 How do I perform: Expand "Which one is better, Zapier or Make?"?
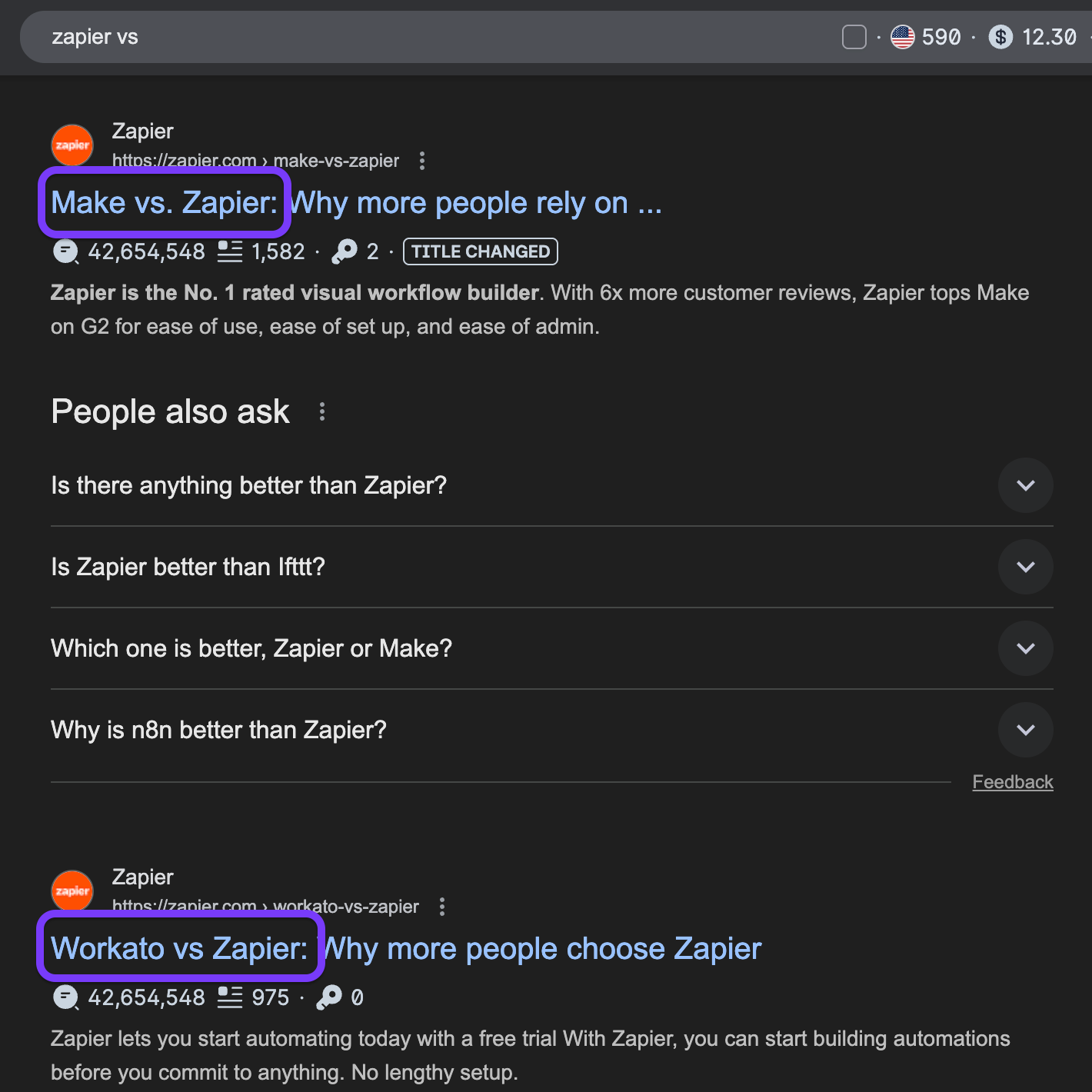[1025, 648]
